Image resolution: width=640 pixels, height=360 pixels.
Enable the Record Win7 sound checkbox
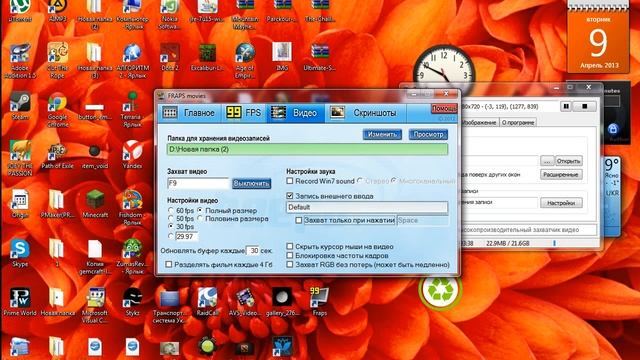click(290, 181)
